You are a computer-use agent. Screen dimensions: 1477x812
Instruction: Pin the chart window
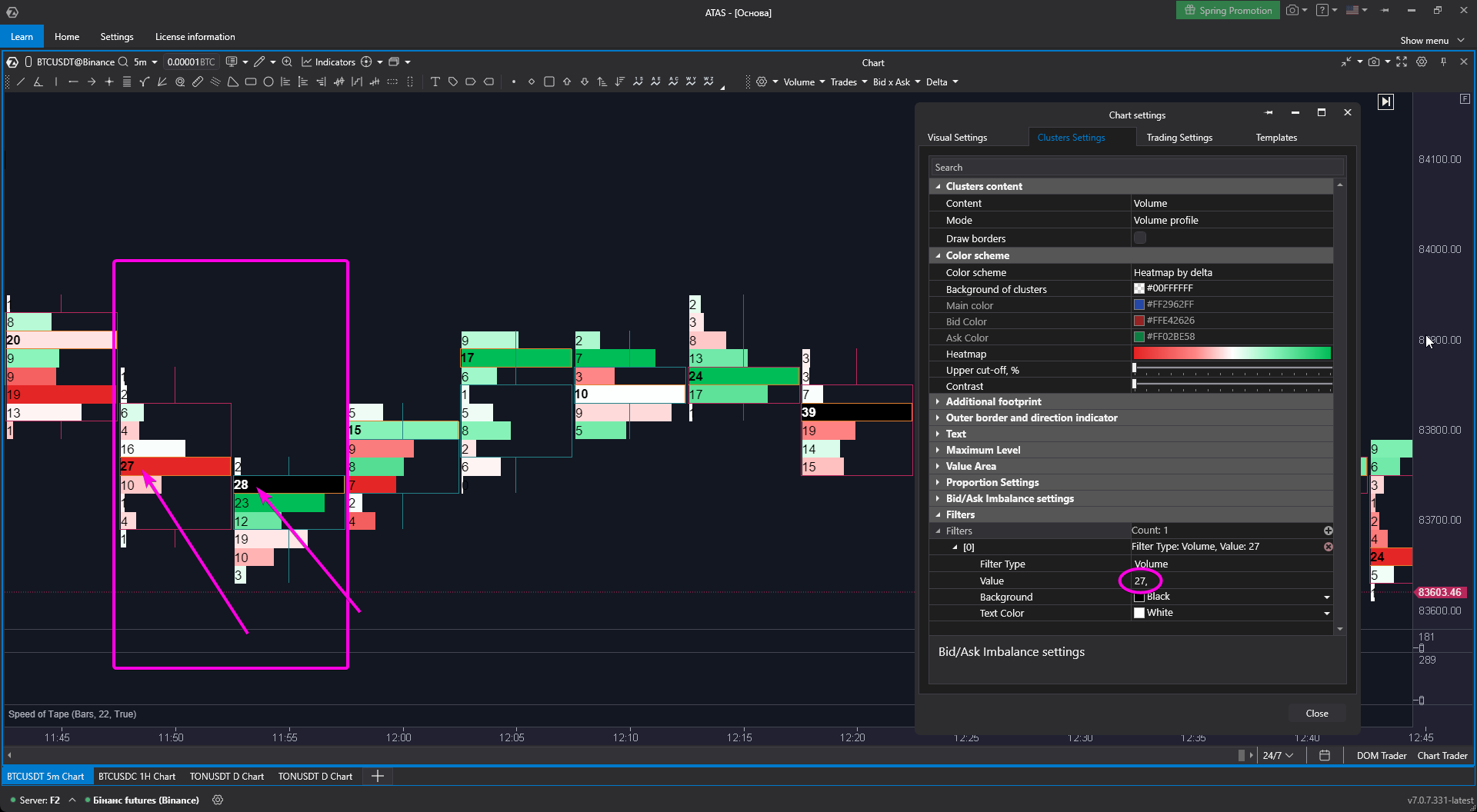(1444, 62)
